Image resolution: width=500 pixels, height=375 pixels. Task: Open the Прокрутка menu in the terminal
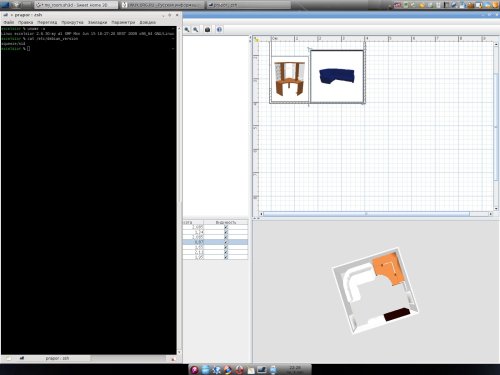coord(72,22)
